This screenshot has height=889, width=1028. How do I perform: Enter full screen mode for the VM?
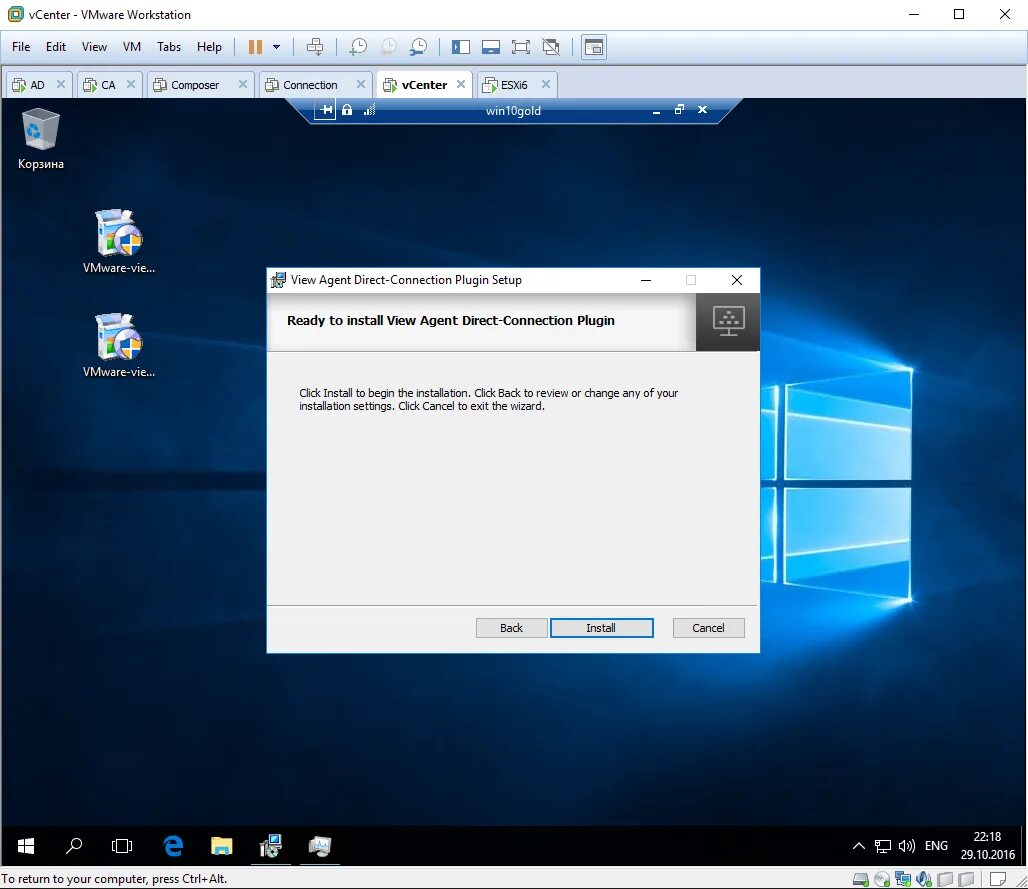(x=521, y=46)
